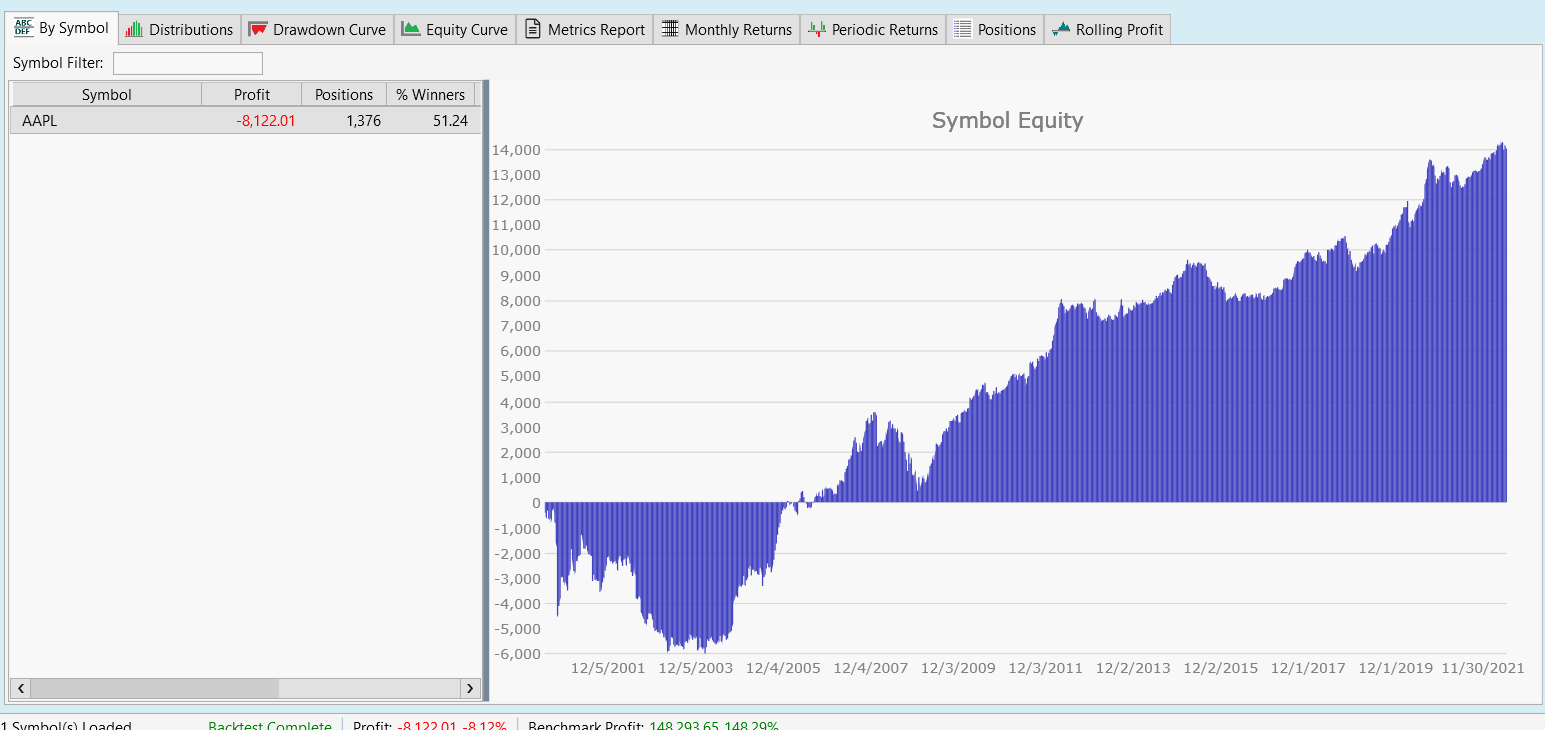Click the Metrics Report document icon

coord(533,30)
